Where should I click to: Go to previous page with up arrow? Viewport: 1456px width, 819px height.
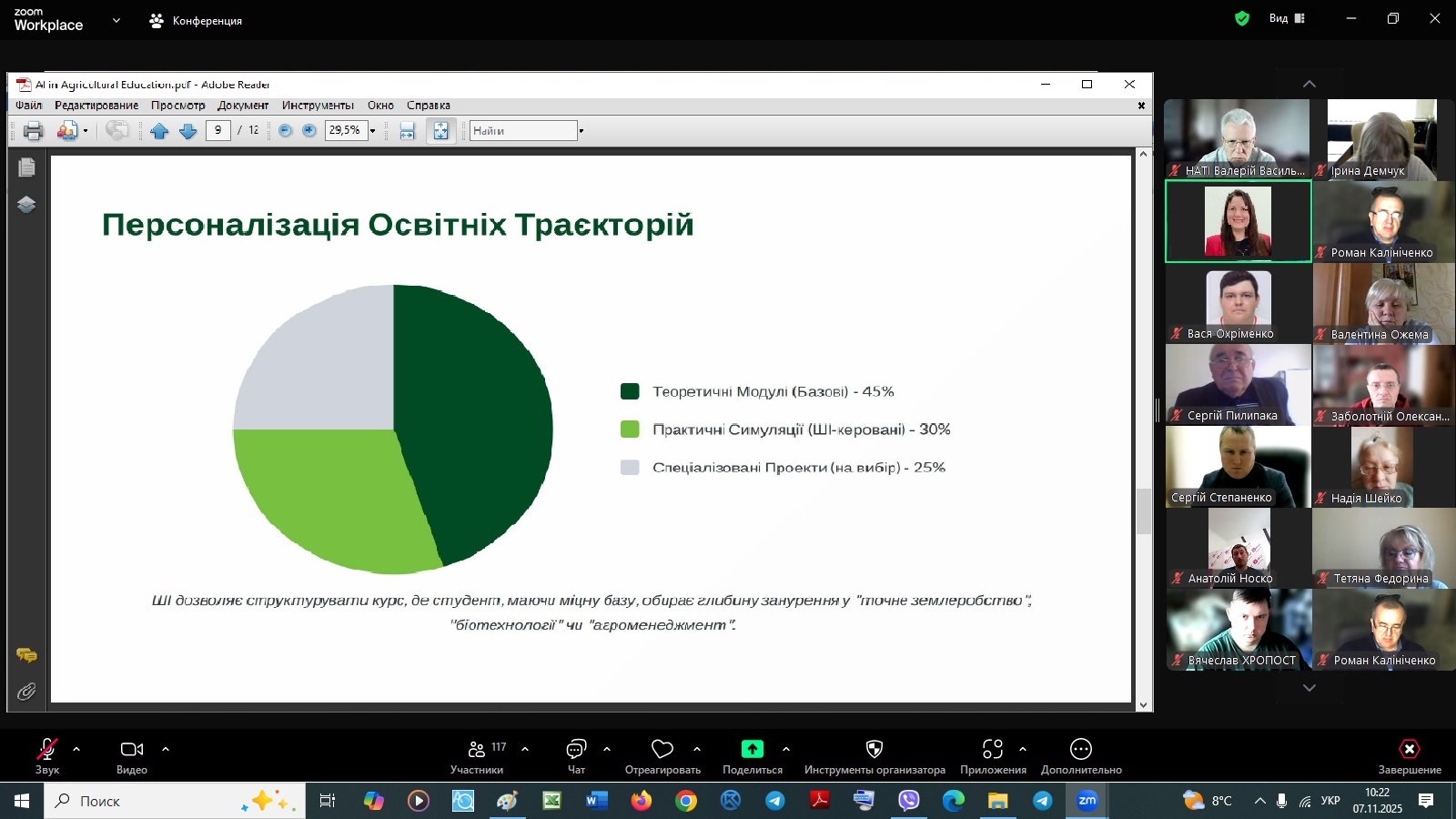tap(159, 131)
